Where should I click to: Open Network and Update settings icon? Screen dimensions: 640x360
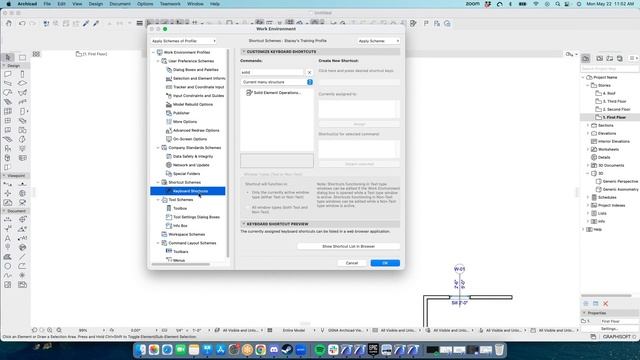169,165
